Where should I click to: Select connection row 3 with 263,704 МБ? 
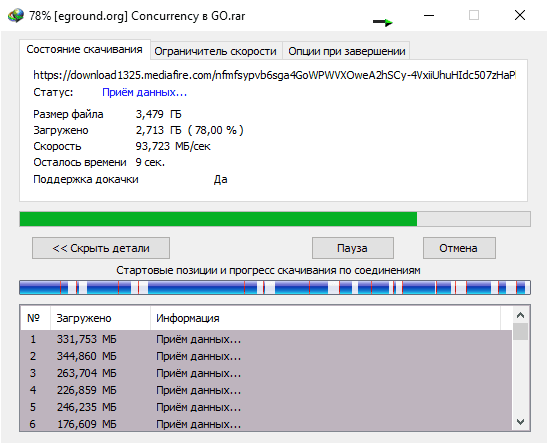click(267, 373)
